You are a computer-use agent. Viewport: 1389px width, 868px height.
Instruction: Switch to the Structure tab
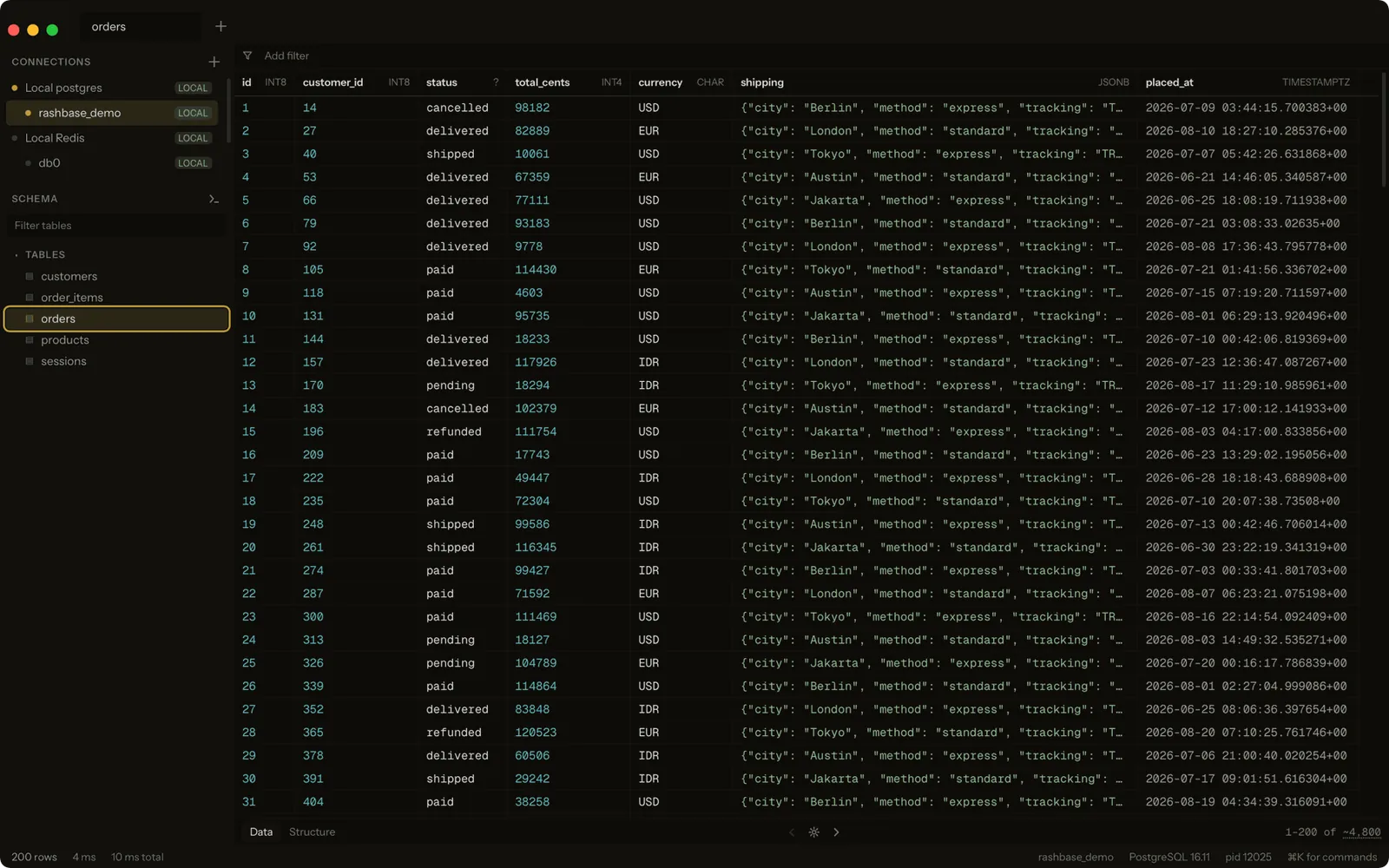312,832
